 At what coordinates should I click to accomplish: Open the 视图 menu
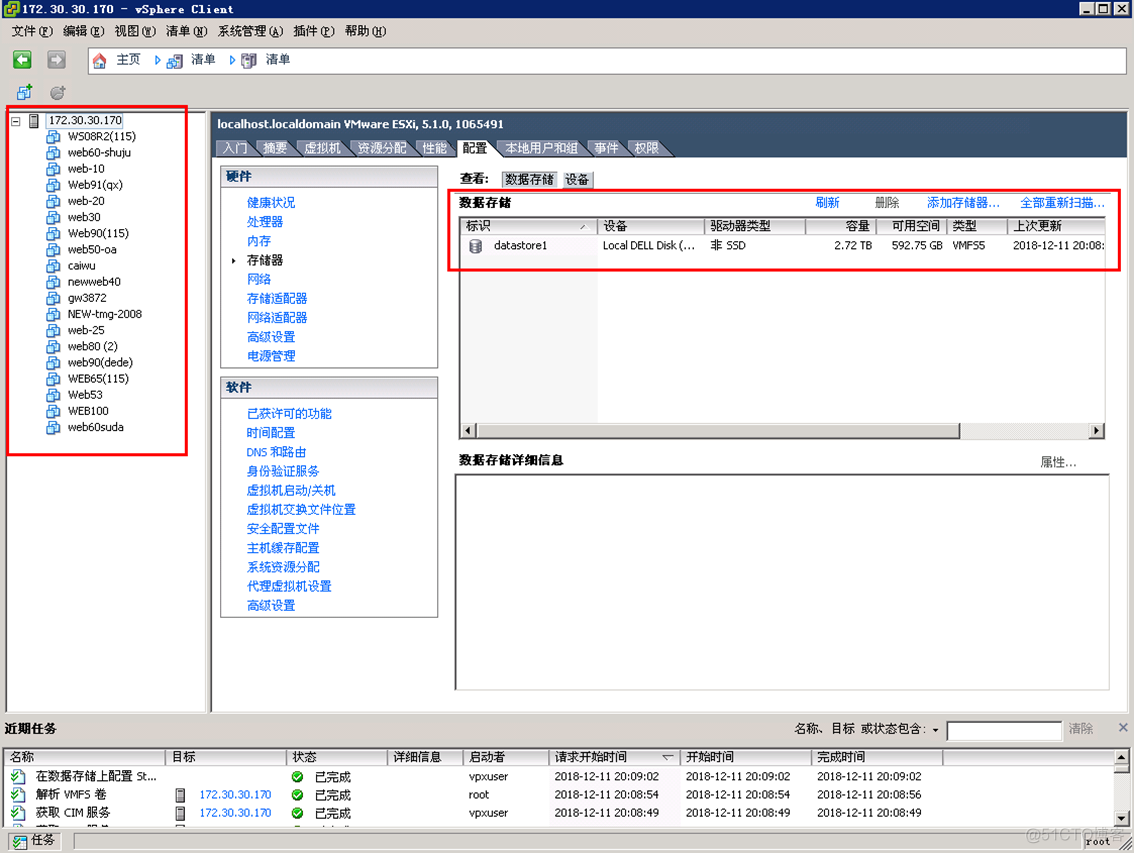(x=135, y=31)
